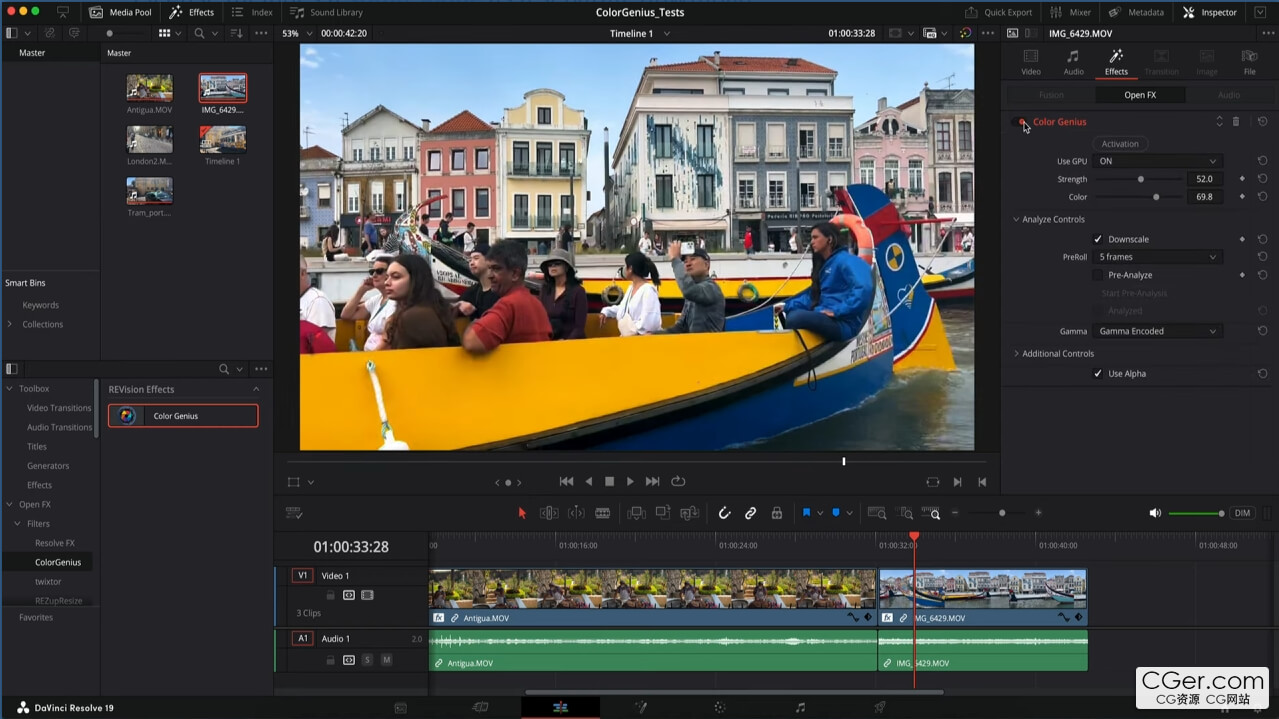
Task: Open the Gamma Encoded dropdown
Action: (x=1157, y=331)
